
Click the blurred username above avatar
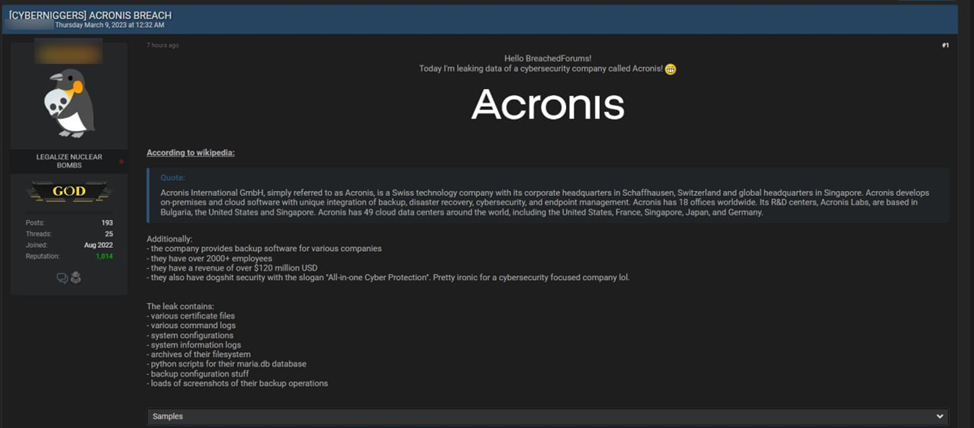pos(69,54)
